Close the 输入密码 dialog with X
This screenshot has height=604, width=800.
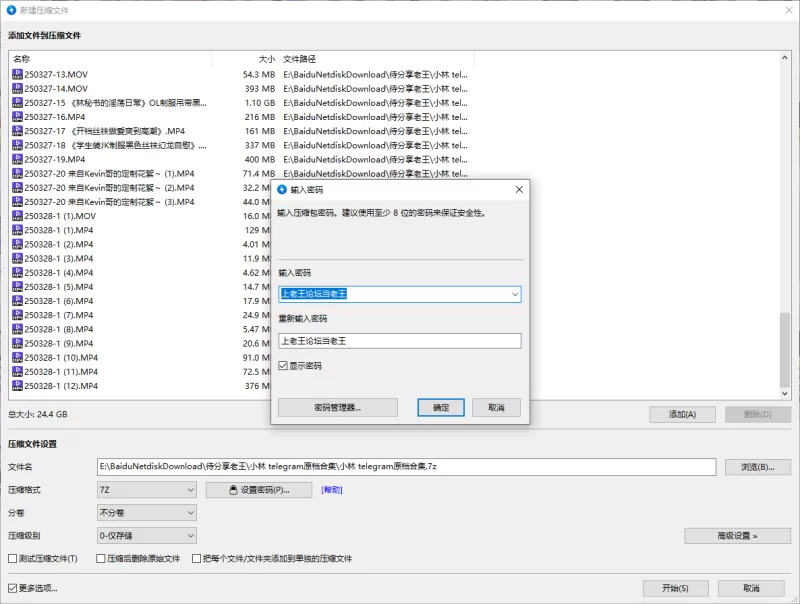(x=519, y=190)
